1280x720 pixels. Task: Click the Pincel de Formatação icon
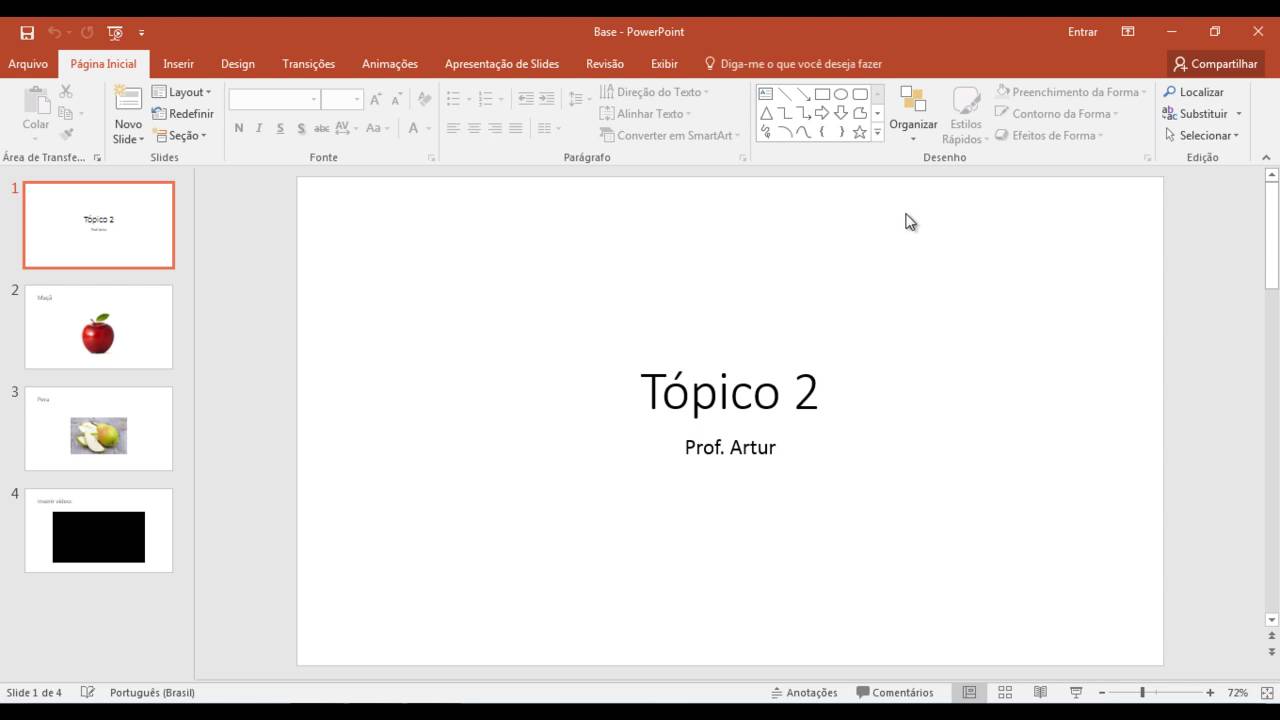[66, 135]
